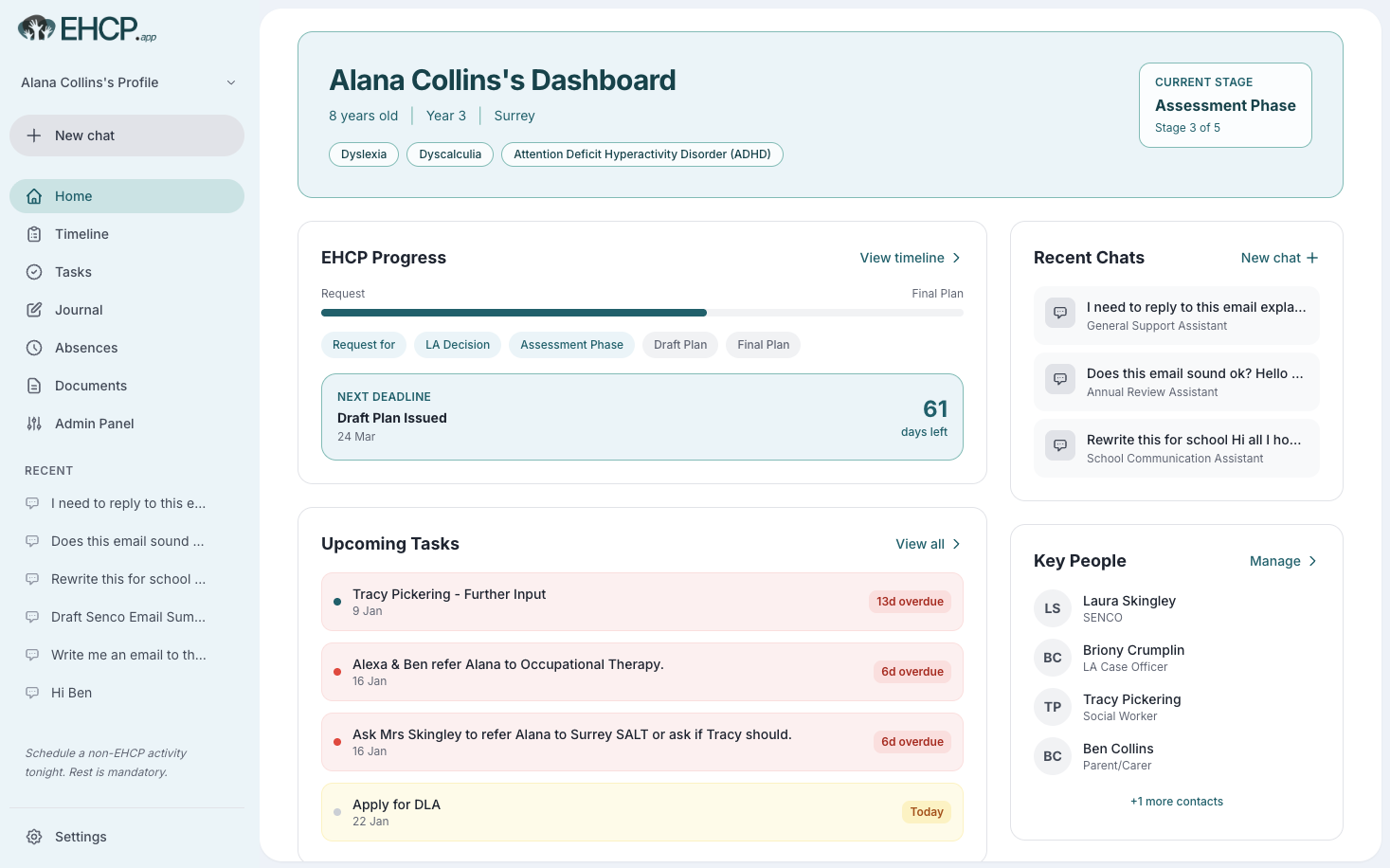Select the 'Assessment Phase' progress stage chip
1390x868 pixels.
coord(571,345)
